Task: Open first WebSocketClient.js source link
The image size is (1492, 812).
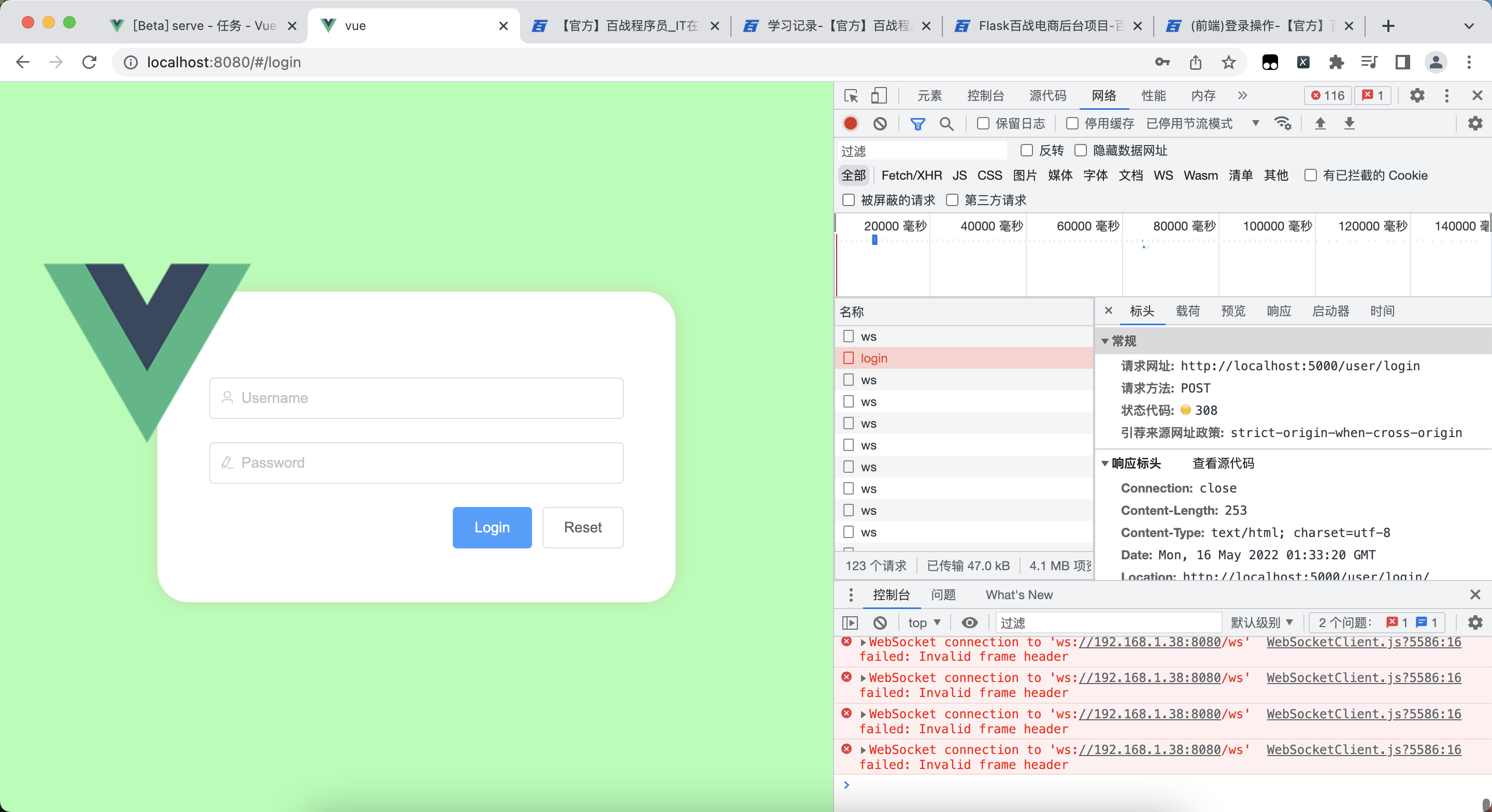Action: coord(1364,642)
